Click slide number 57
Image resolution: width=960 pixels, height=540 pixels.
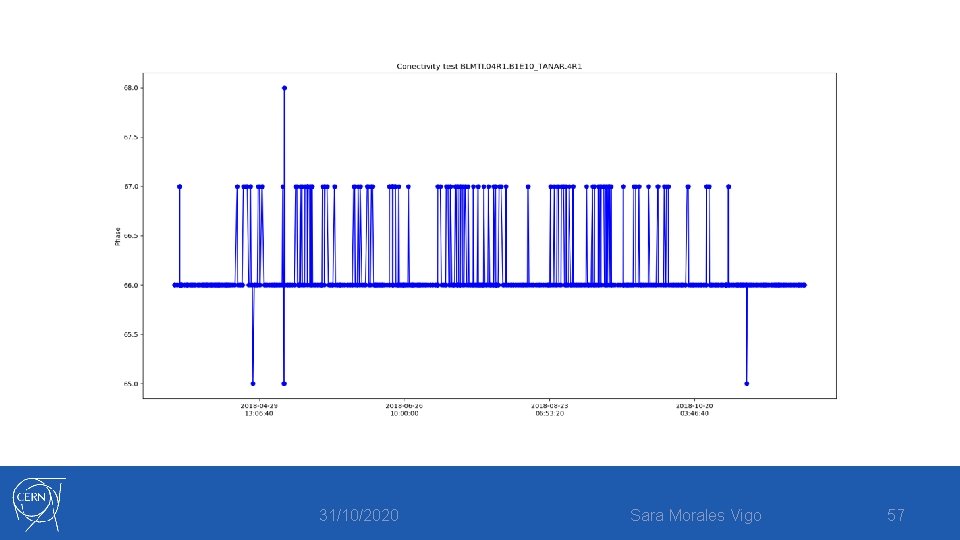click(896, 516)
